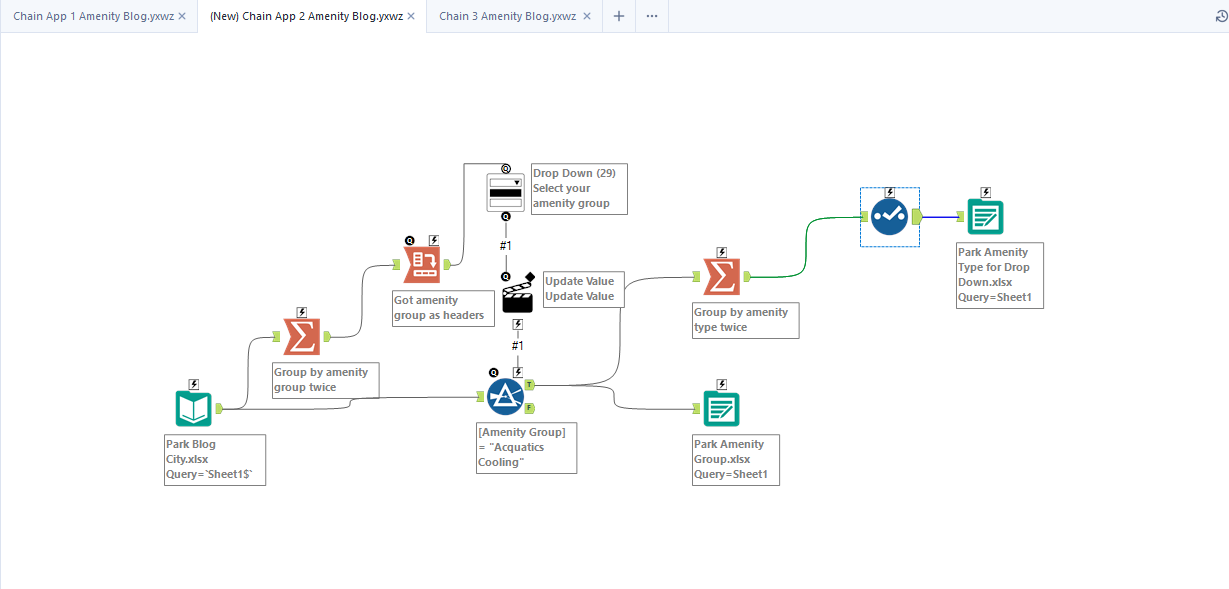Image resolution: width=1229 pixels, height=589 pixels.
Task: Select the Park Blog City.xlsx Input Data tool
Action: click(194, 408)
